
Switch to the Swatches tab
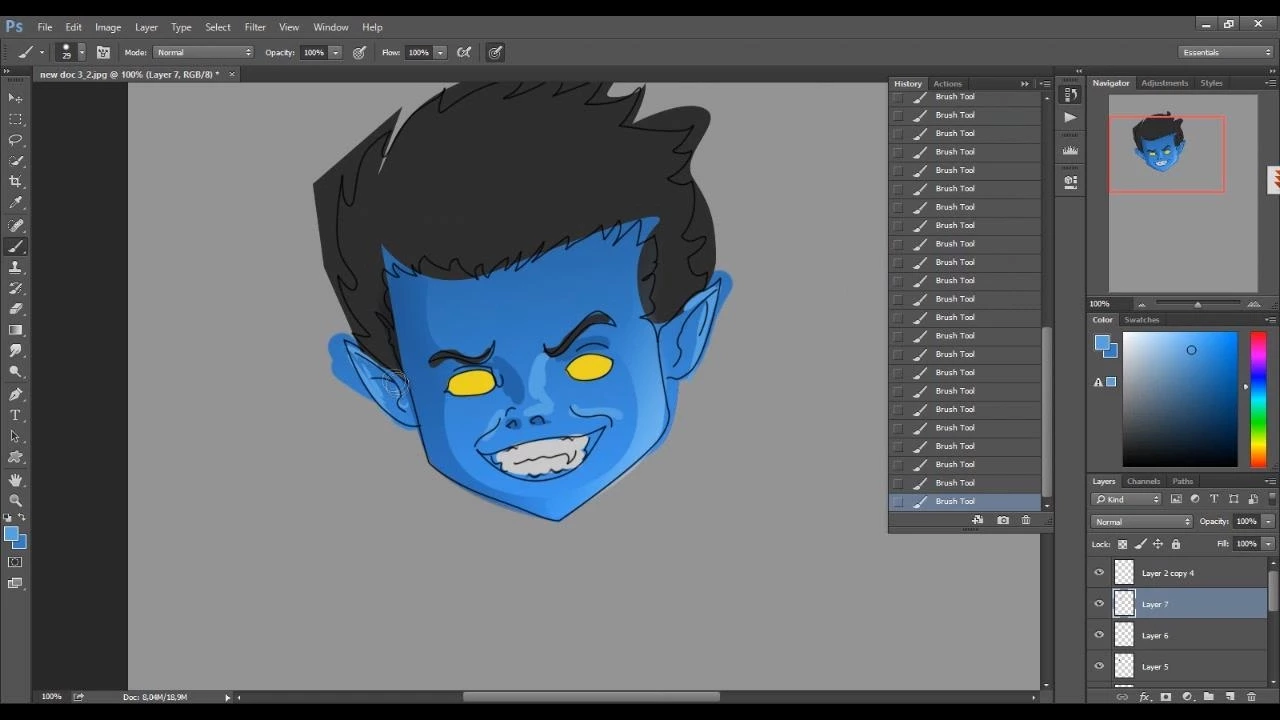click(1141, 320)
